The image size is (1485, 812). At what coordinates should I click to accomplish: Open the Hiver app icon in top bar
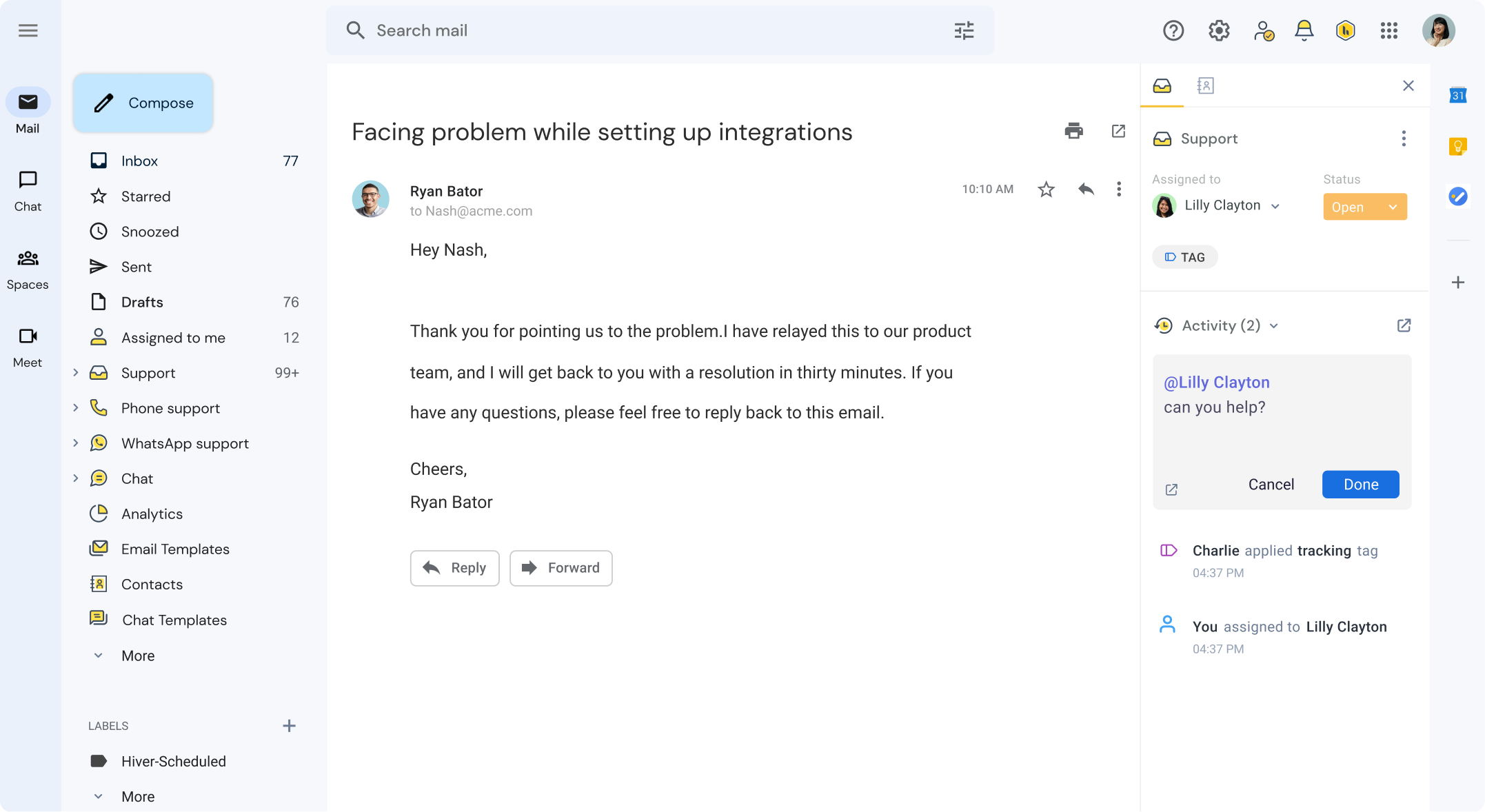(1345, 30)
